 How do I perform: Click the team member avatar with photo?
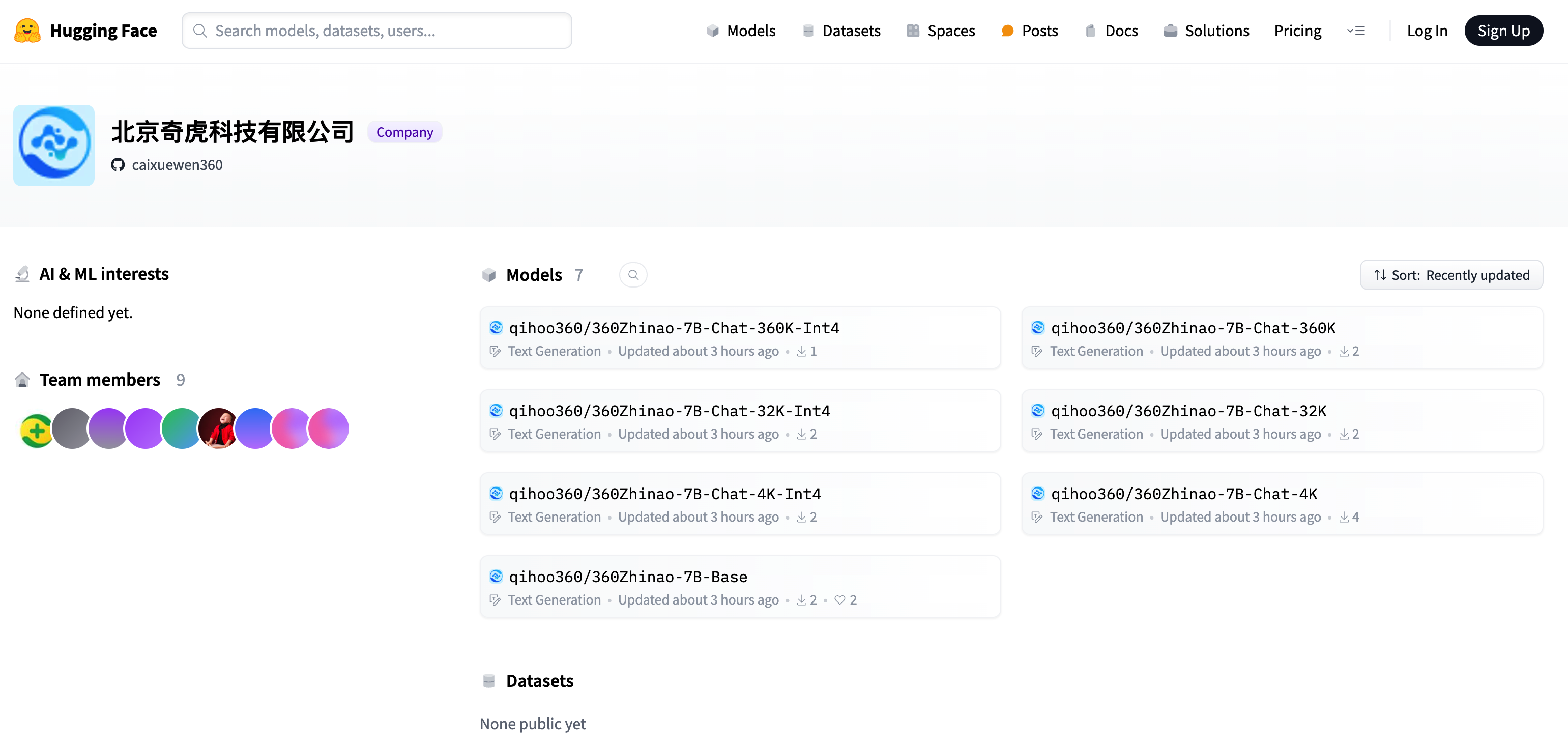(219, 428)
